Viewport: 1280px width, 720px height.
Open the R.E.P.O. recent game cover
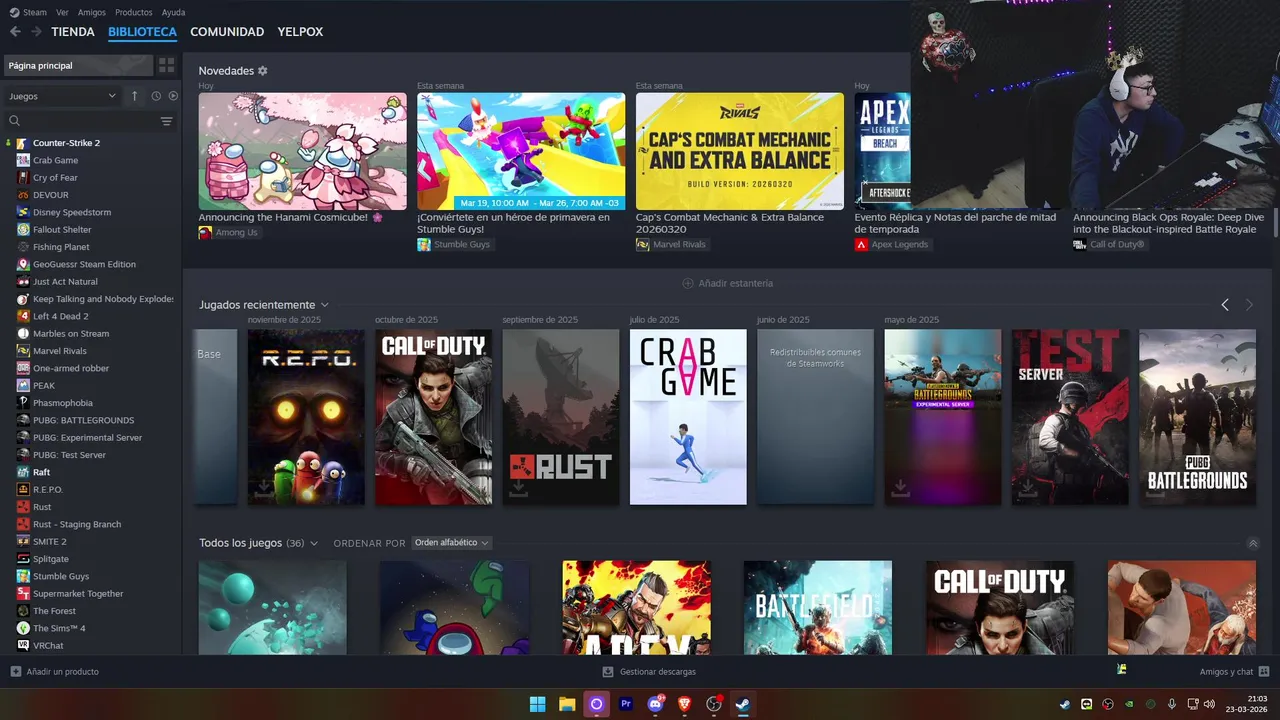pyautogui.click(x=306, y=417)
